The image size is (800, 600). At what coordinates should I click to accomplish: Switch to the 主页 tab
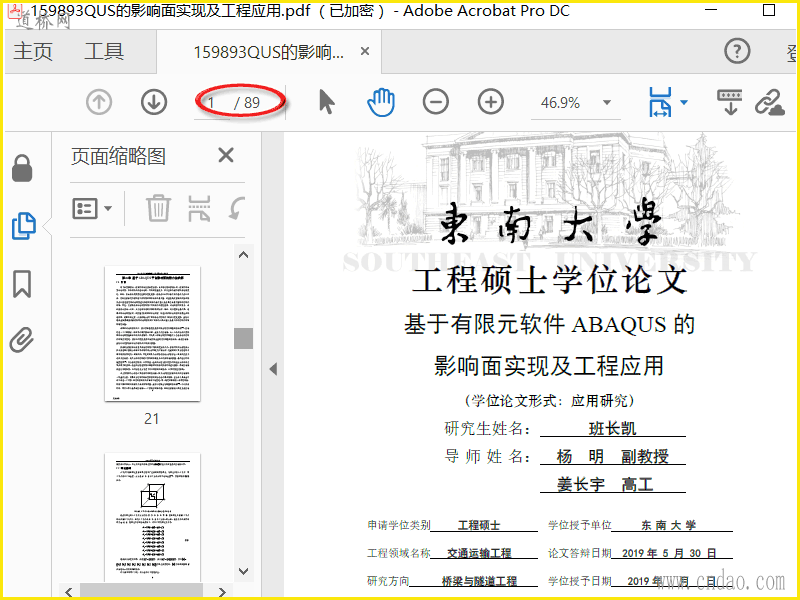point(33,51)
